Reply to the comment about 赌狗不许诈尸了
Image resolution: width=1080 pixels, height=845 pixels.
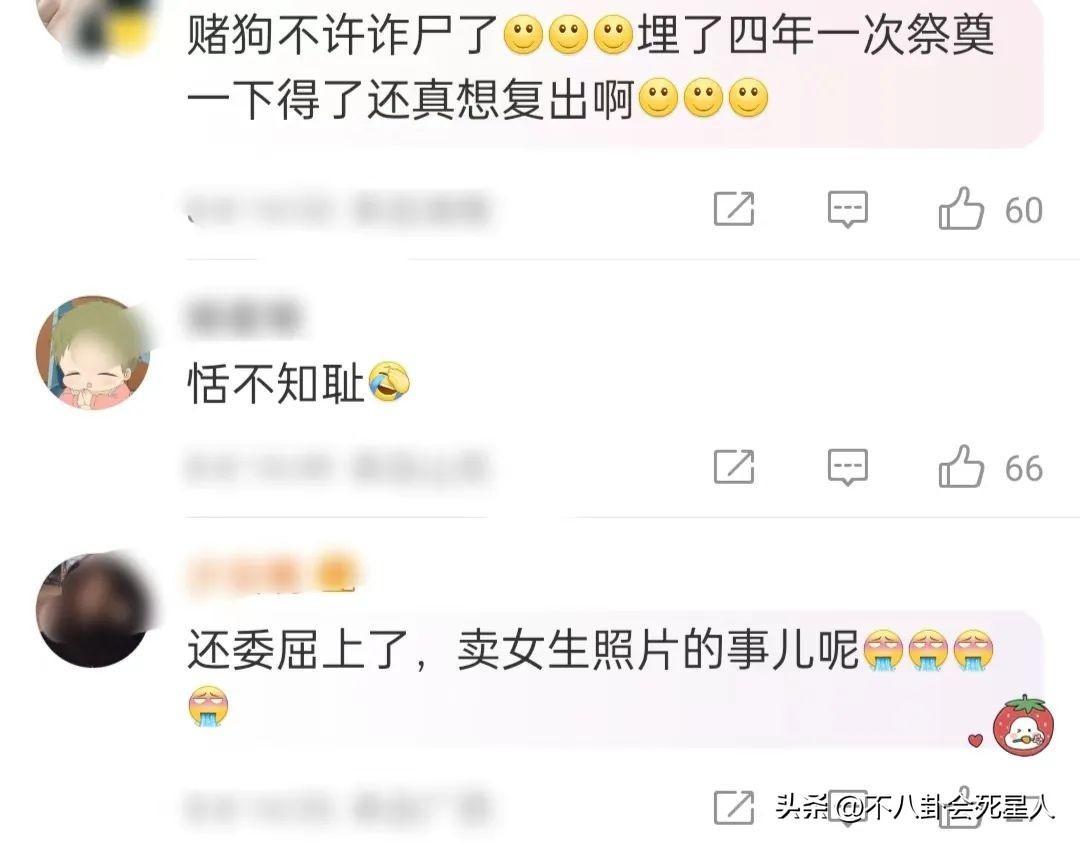[x=847, y=209]
